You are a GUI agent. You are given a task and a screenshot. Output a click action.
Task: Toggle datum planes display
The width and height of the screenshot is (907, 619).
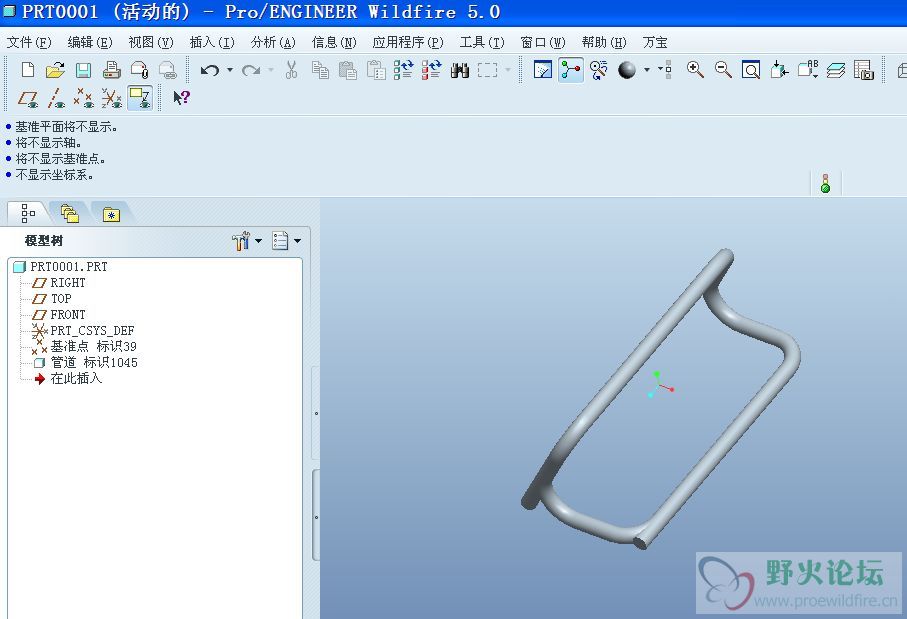tap(28, 98)
